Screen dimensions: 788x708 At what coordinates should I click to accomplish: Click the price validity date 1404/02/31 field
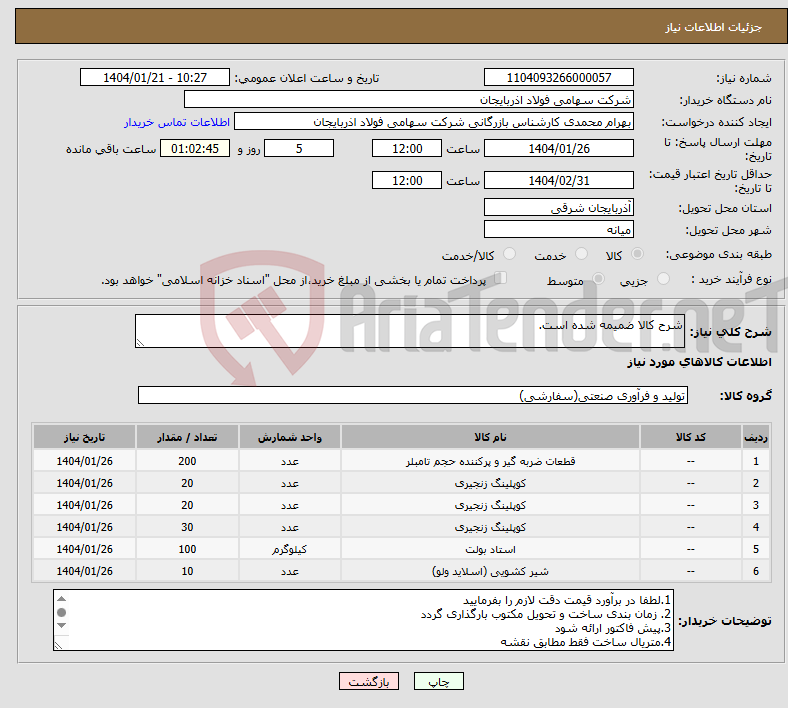click(558, 180)
